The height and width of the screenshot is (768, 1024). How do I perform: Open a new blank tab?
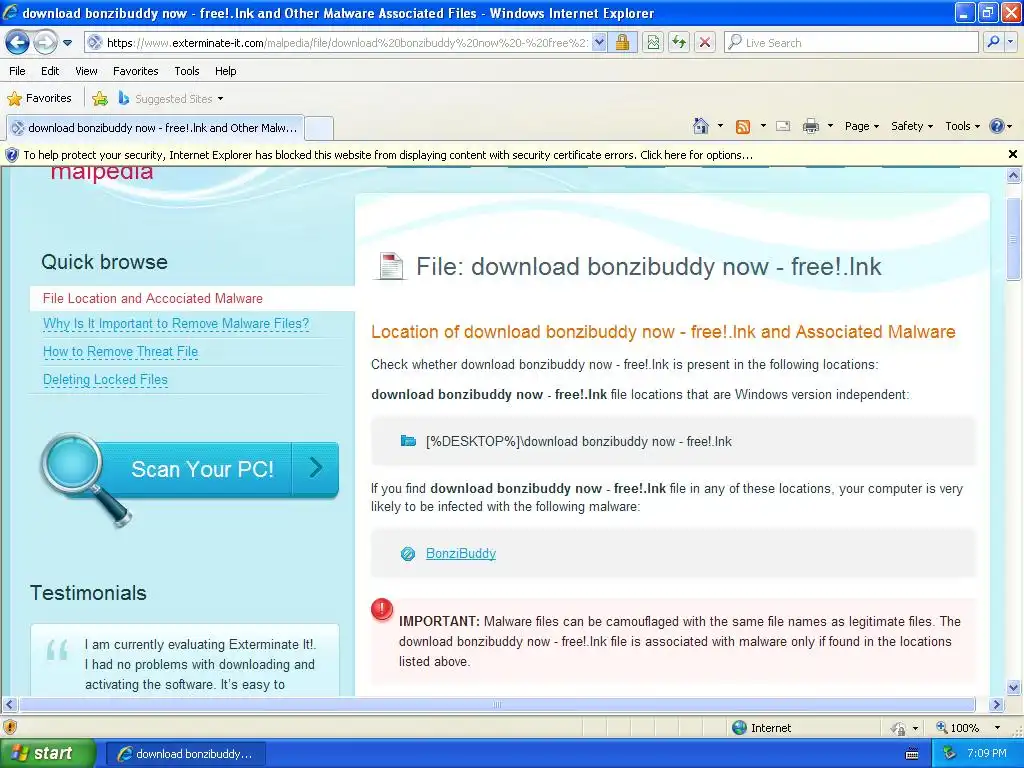click(x=319, y=128)
